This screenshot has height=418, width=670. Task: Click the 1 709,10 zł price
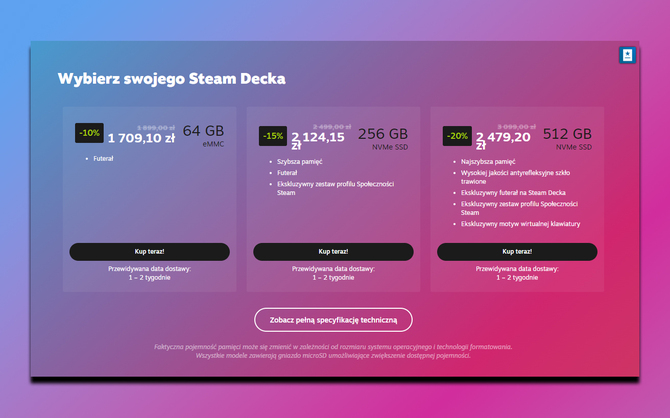pos(141,138)
